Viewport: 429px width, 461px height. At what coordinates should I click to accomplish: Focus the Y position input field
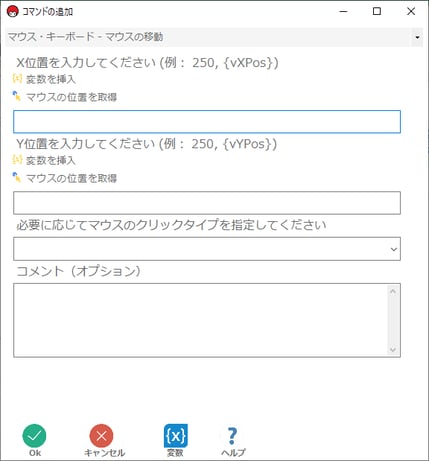point(207,203)
